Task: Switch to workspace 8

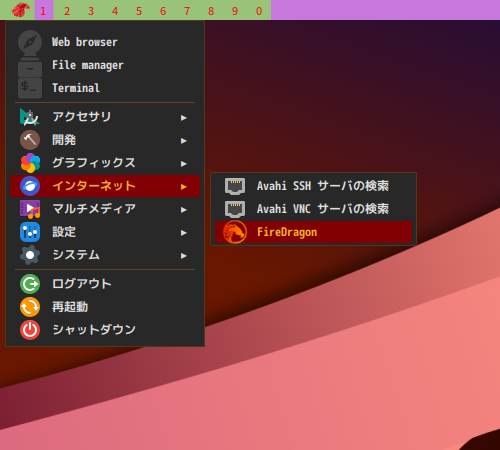Action: point(211,11)
